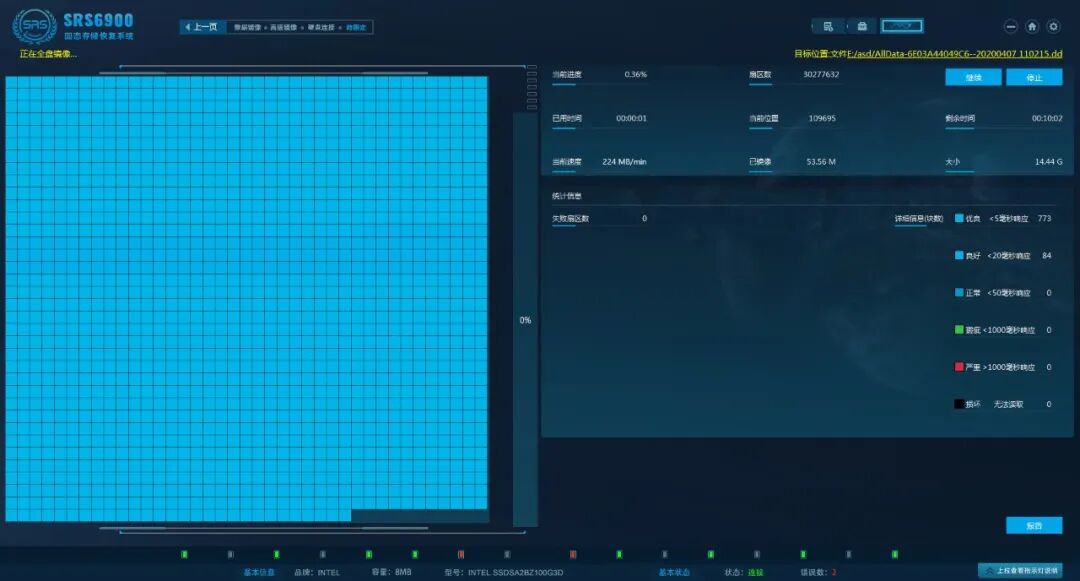Click the vertical progress bar showing 0%

point(525,320)
